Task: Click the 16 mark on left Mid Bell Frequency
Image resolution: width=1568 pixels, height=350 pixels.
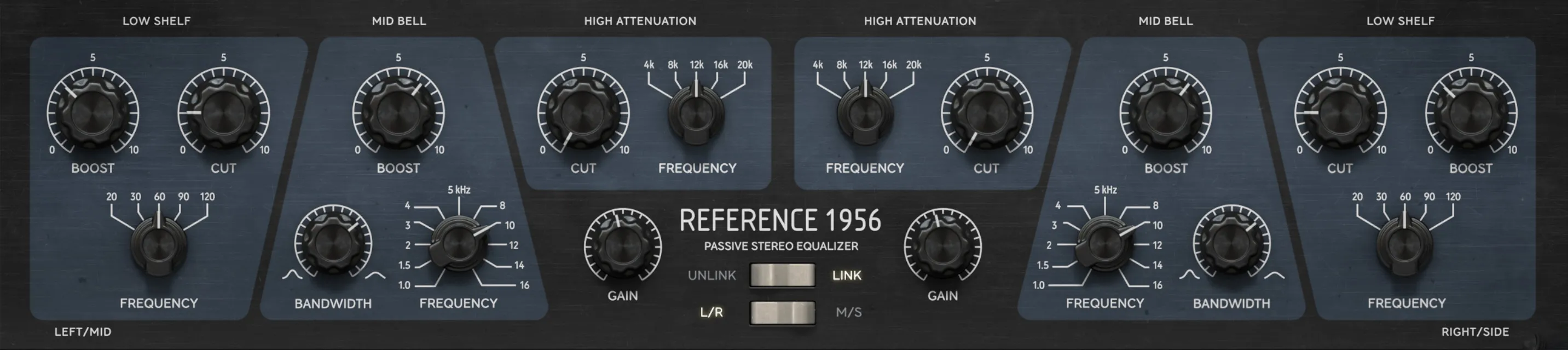Action: click(x=524, y=285)
